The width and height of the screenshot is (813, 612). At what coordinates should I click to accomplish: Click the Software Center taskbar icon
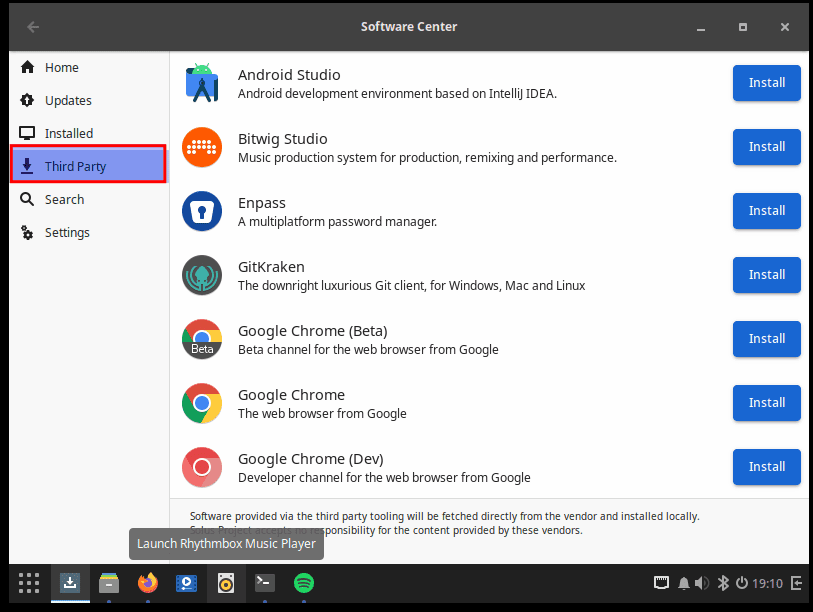(x=70, y=583)
